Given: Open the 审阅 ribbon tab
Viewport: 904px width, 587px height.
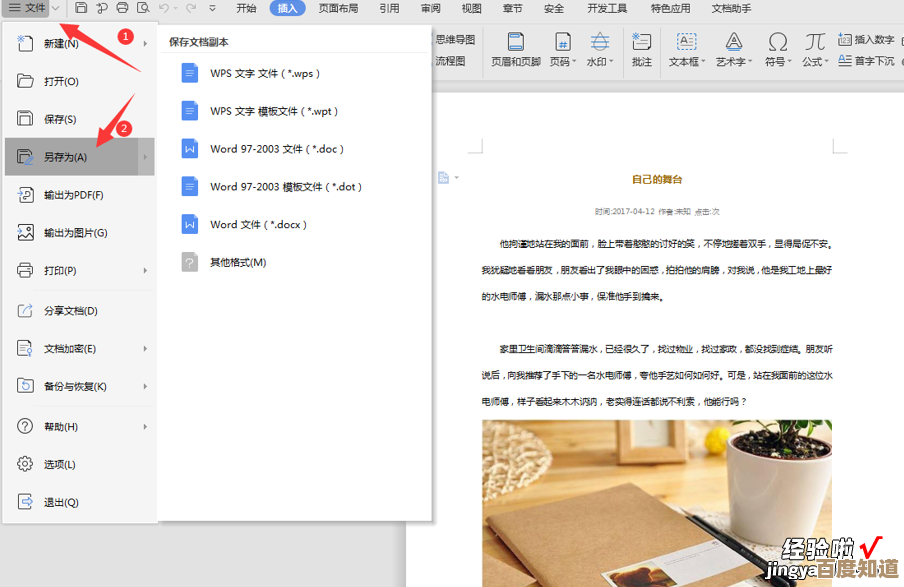Looking at the screenshot, I should [x=430, y=8].
